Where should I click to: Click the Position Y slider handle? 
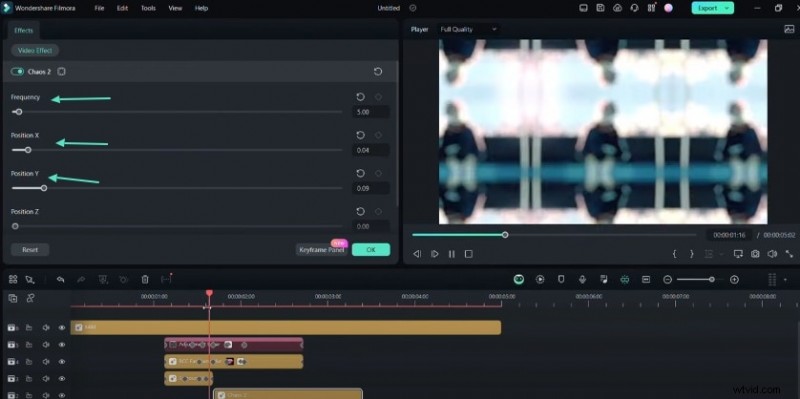[x=44, y=188]
